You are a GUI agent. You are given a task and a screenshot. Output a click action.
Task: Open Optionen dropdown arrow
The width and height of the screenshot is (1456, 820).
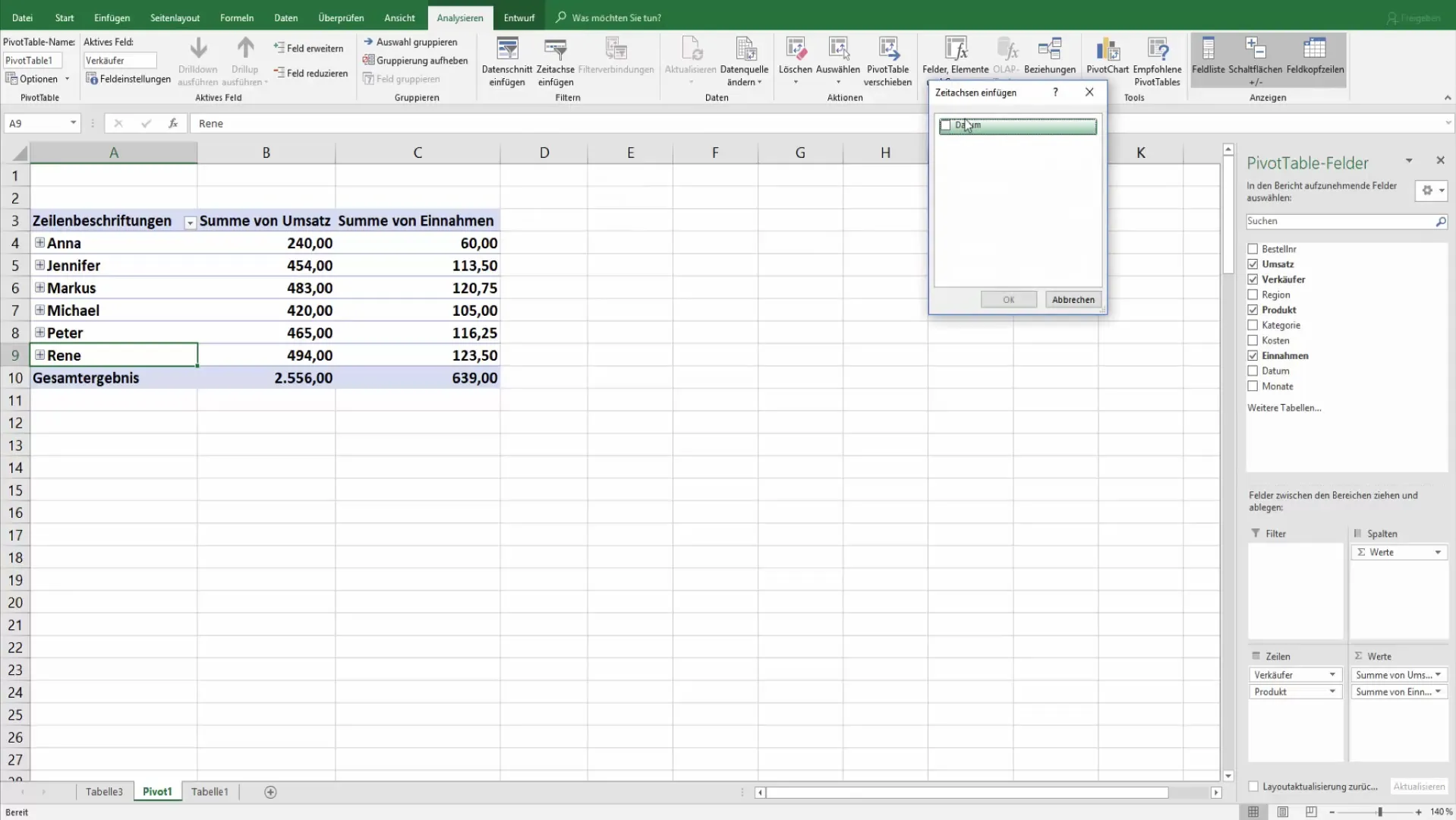(x=67, y=79)
